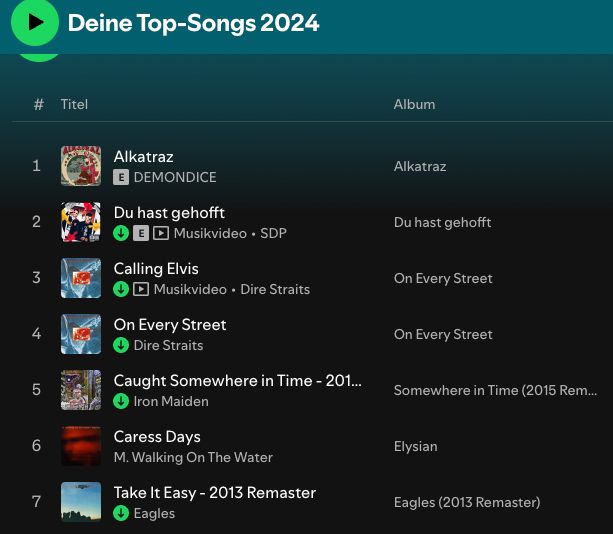This screenshot has height=534, width=613.
Task: Select the song Take It Easy - 2013 Remaster
Action: point(215,493)
